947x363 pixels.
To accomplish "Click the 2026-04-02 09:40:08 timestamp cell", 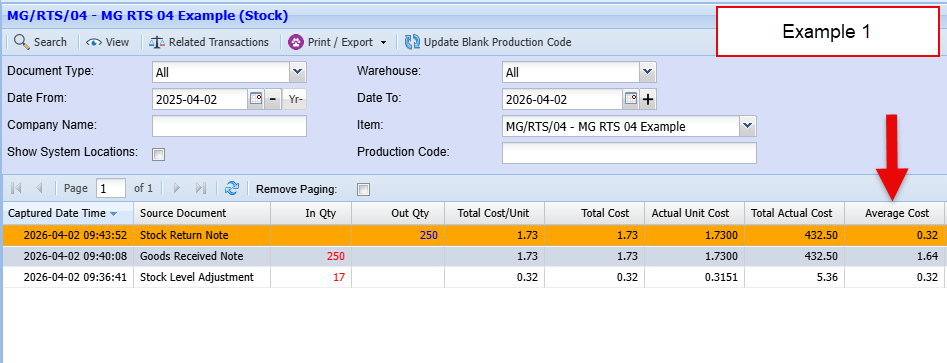I will pyautogui.click(x=68, y=256).
